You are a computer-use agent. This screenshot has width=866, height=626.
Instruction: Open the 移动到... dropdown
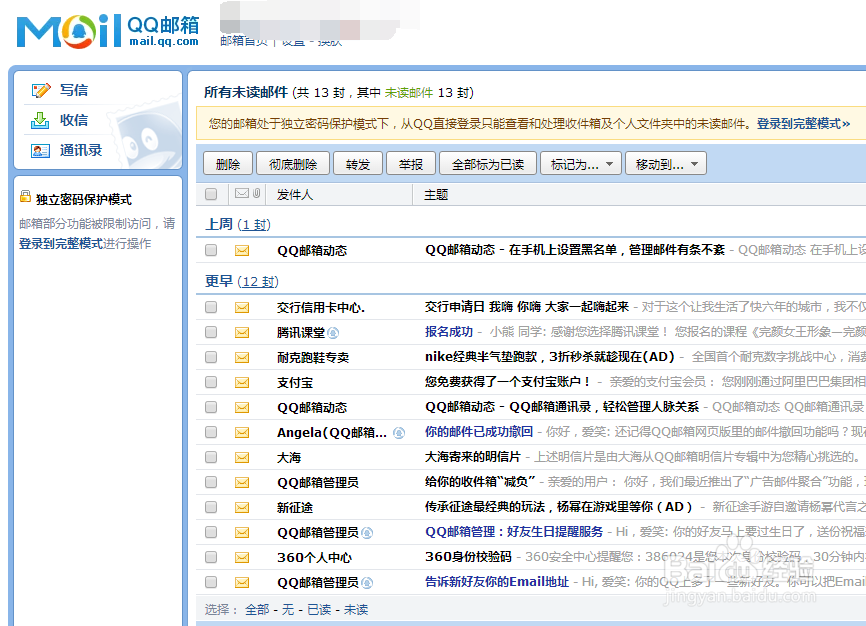click(x=666, y=164)
